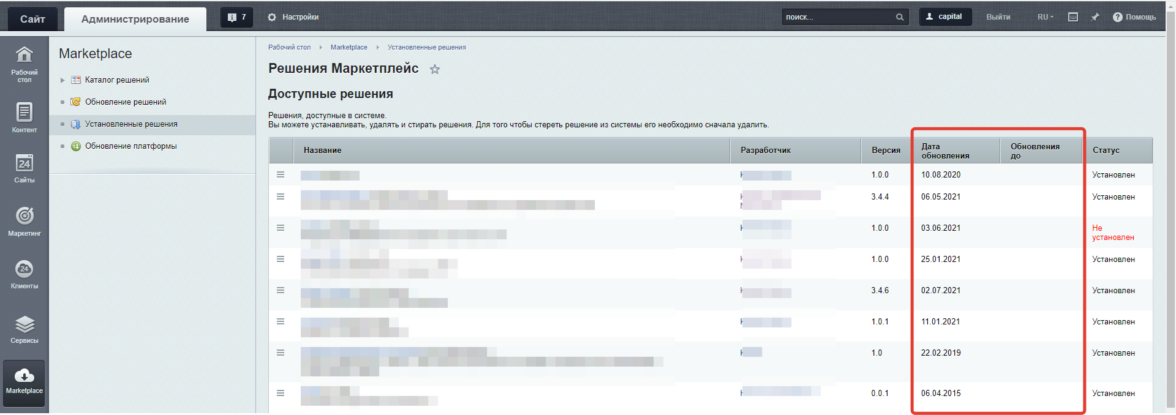Open row menu for solution dated 06.04.2015
The width and height of the screenshot is (1176, 415).
pos(280,392)
